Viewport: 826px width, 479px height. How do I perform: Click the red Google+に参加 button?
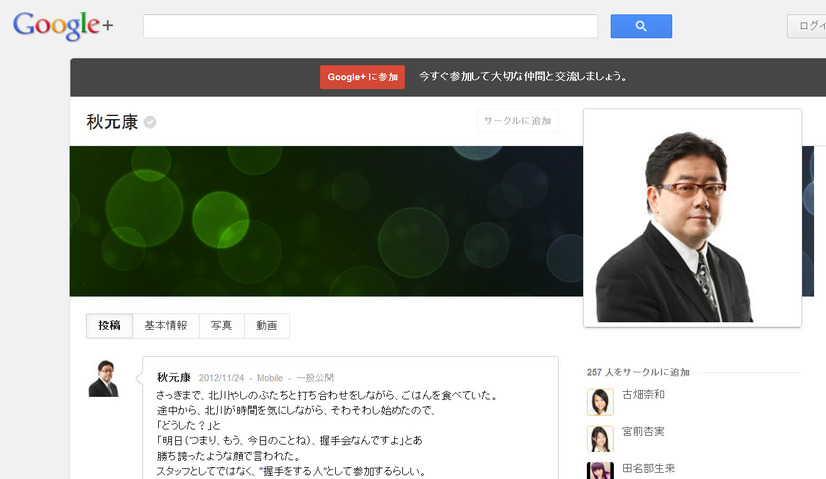(x=362, y=77)
